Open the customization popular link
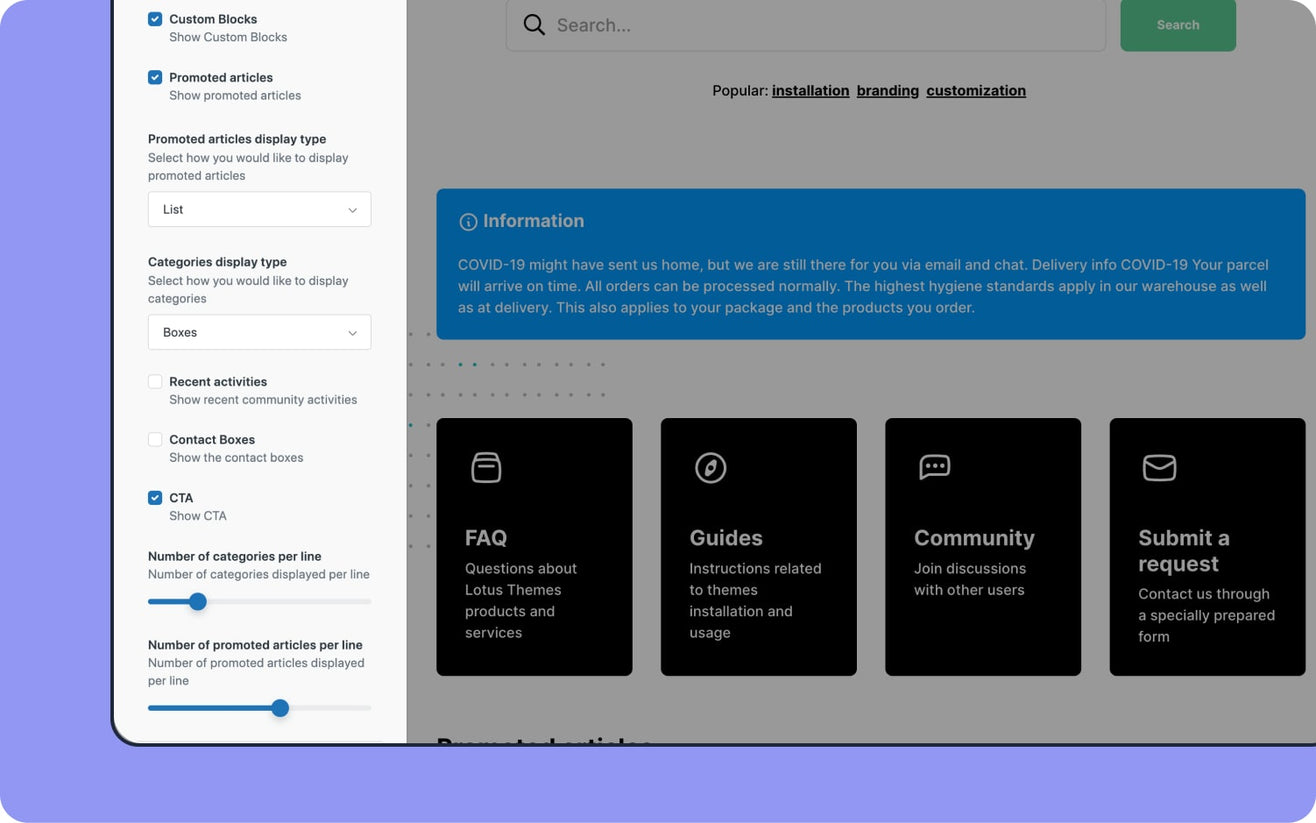 point(976,90)
